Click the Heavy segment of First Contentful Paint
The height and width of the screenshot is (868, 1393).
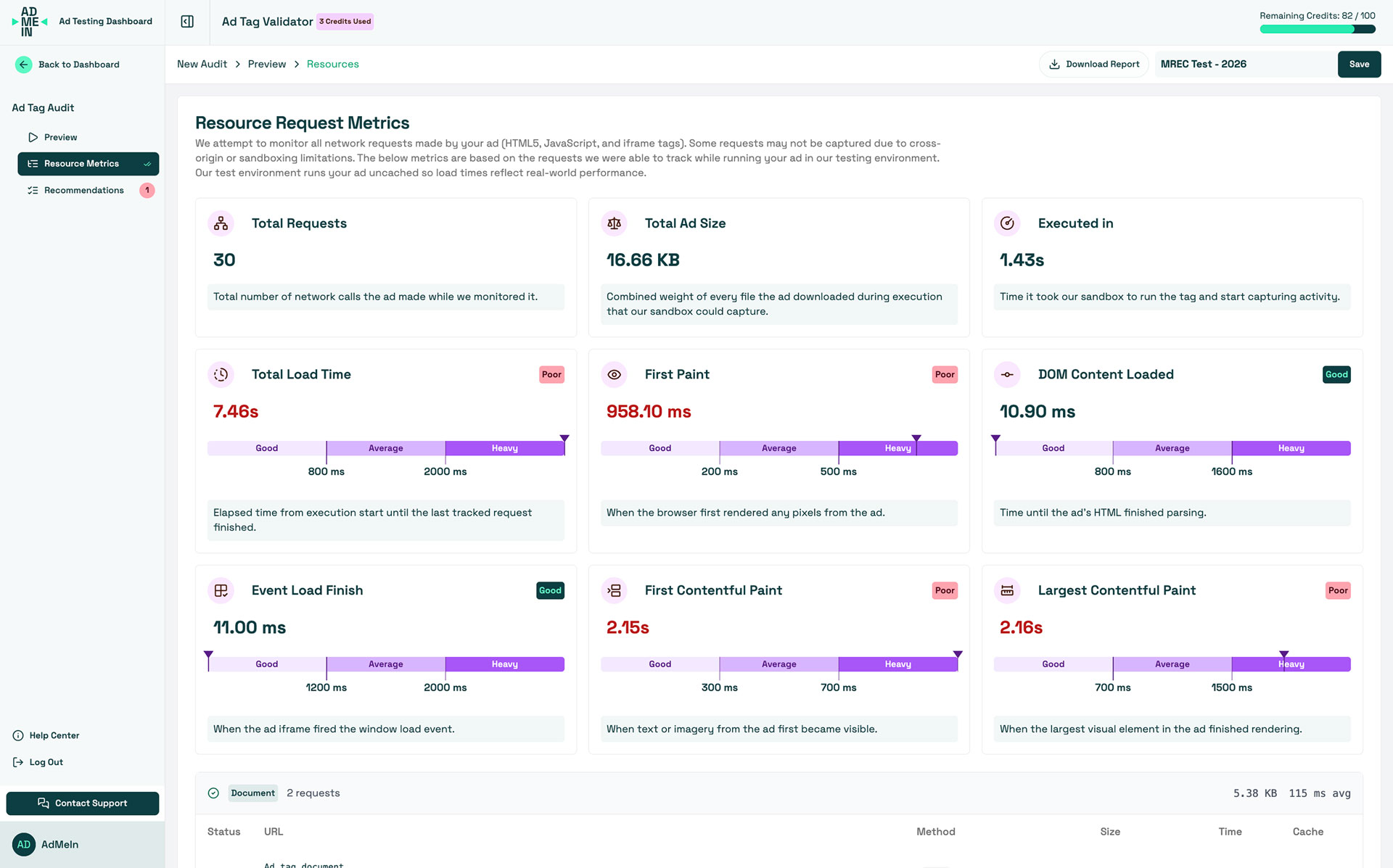pyautogui.click(x=898, y=665)
